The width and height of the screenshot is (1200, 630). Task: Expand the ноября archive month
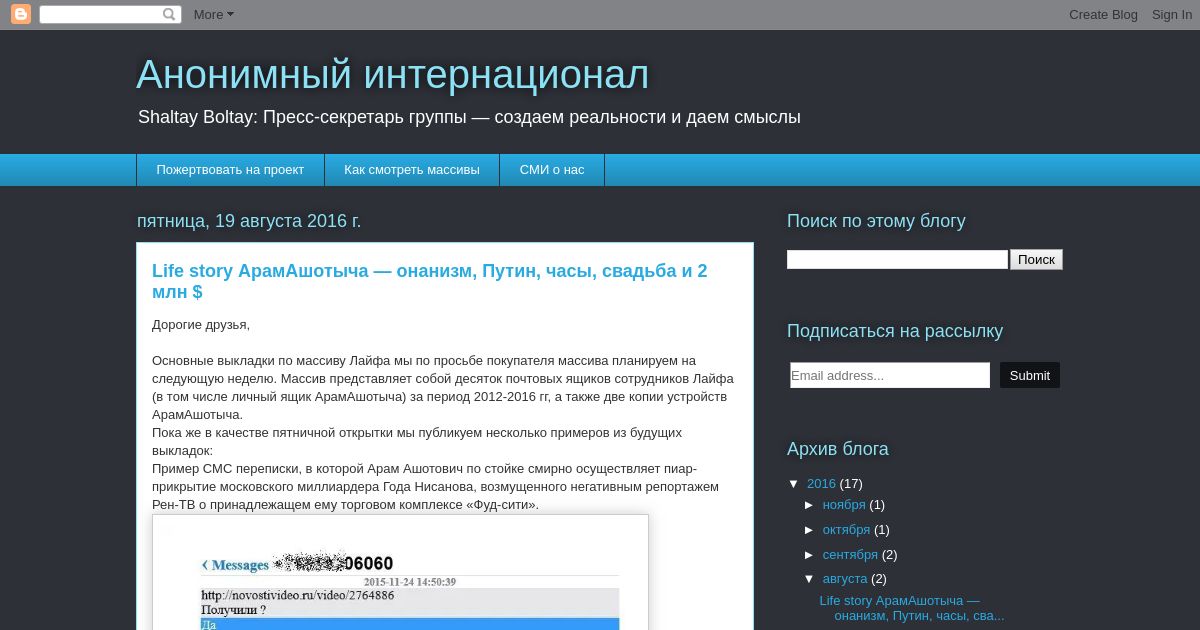coord(810,505)
